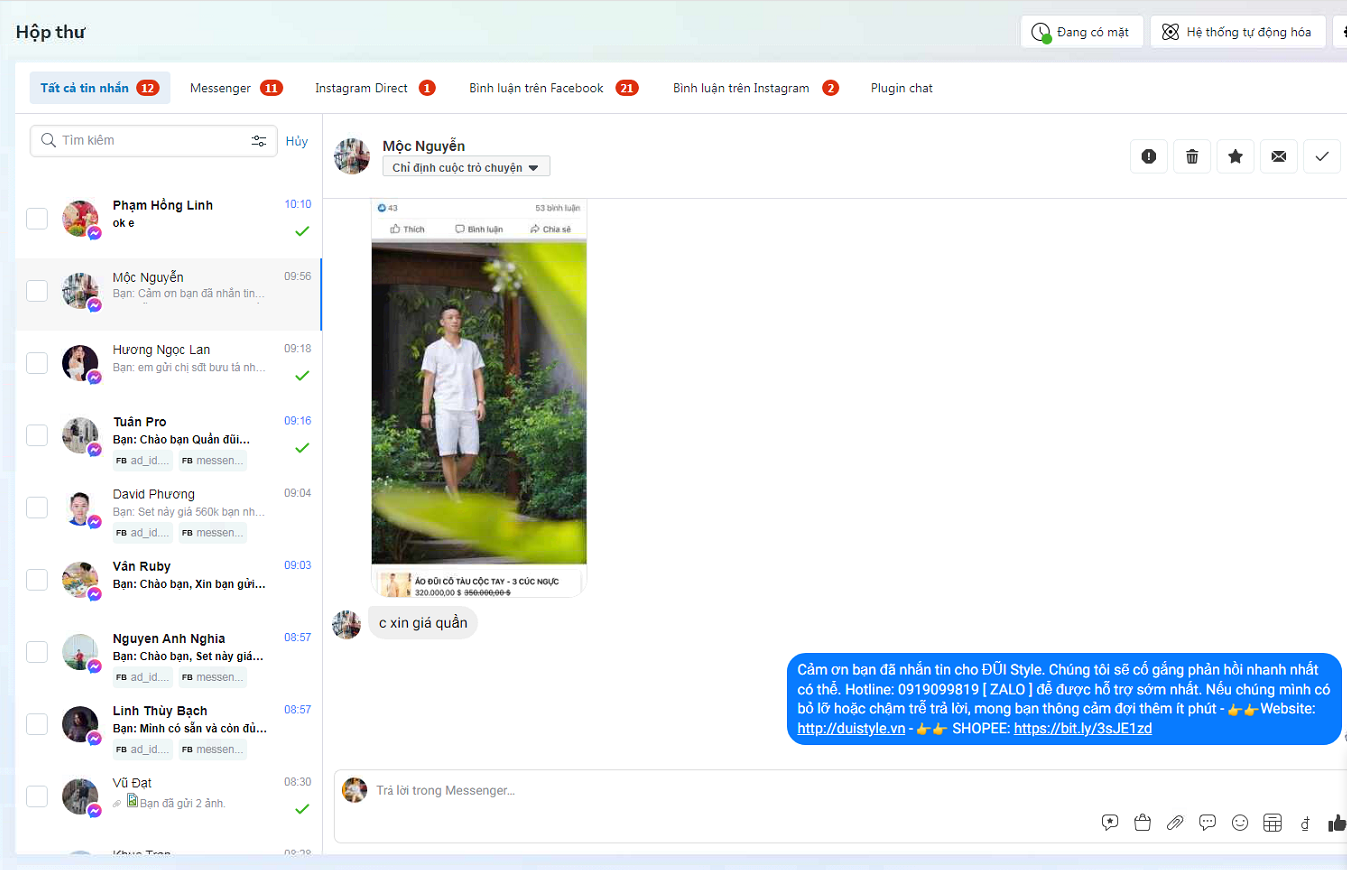The height and width of the screenshot is (870, 1347).
Task: Mark conversation as spam with exclamation icon
Action: point(1149,156)
